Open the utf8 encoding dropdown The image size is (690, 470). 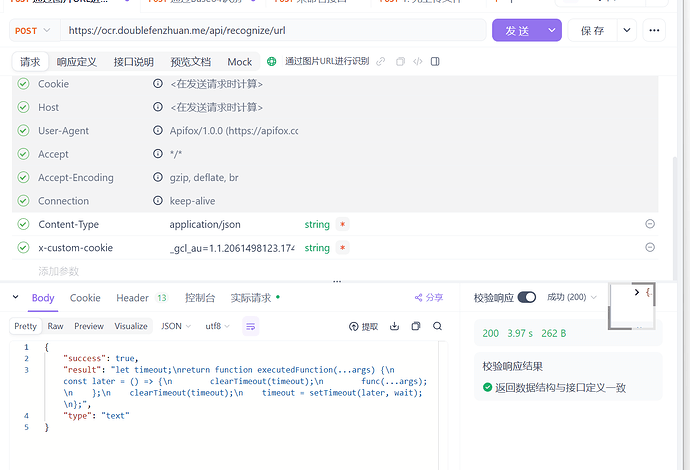click(217, 326)
